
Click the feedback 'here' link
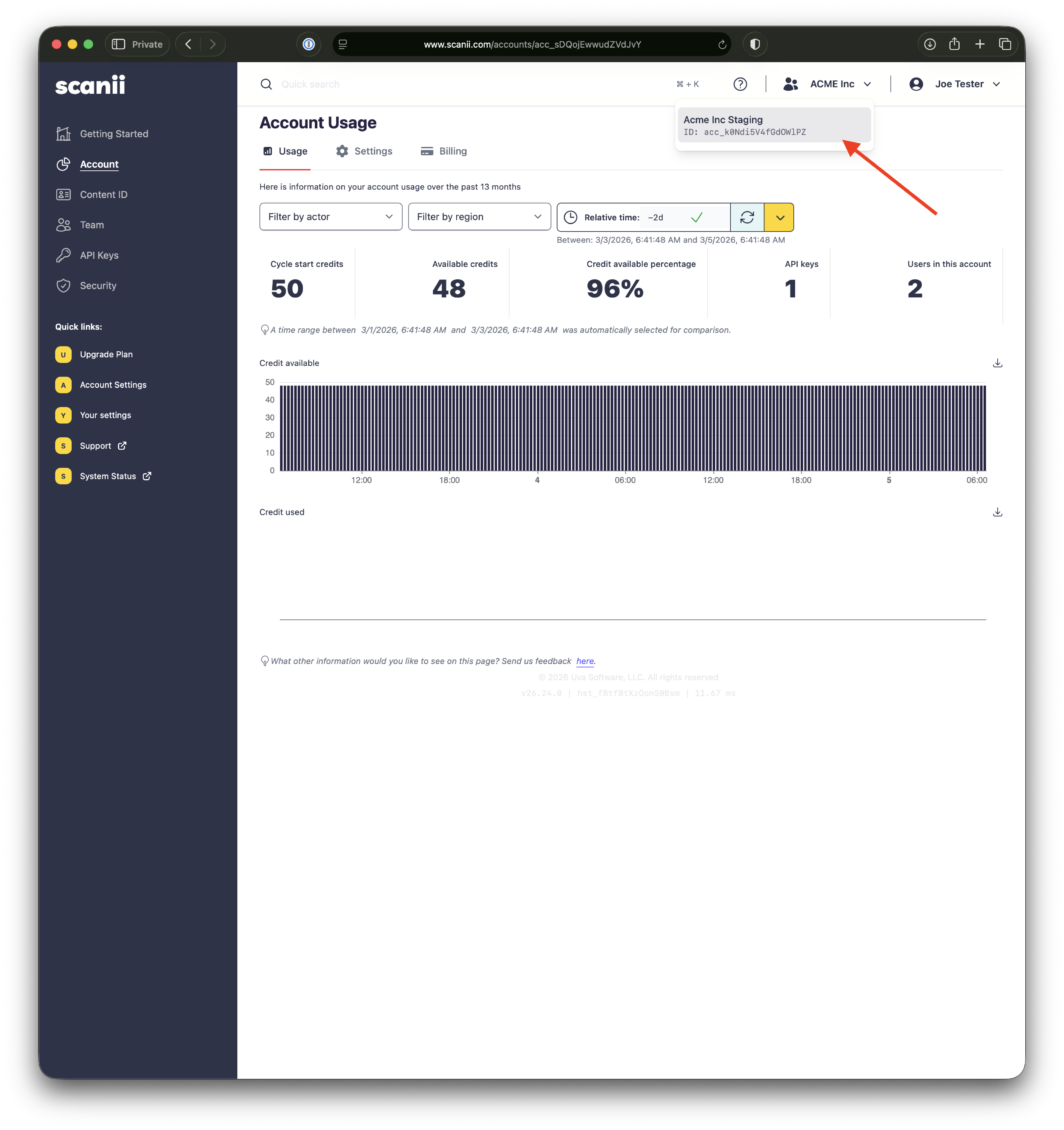[x=584, y=661]
